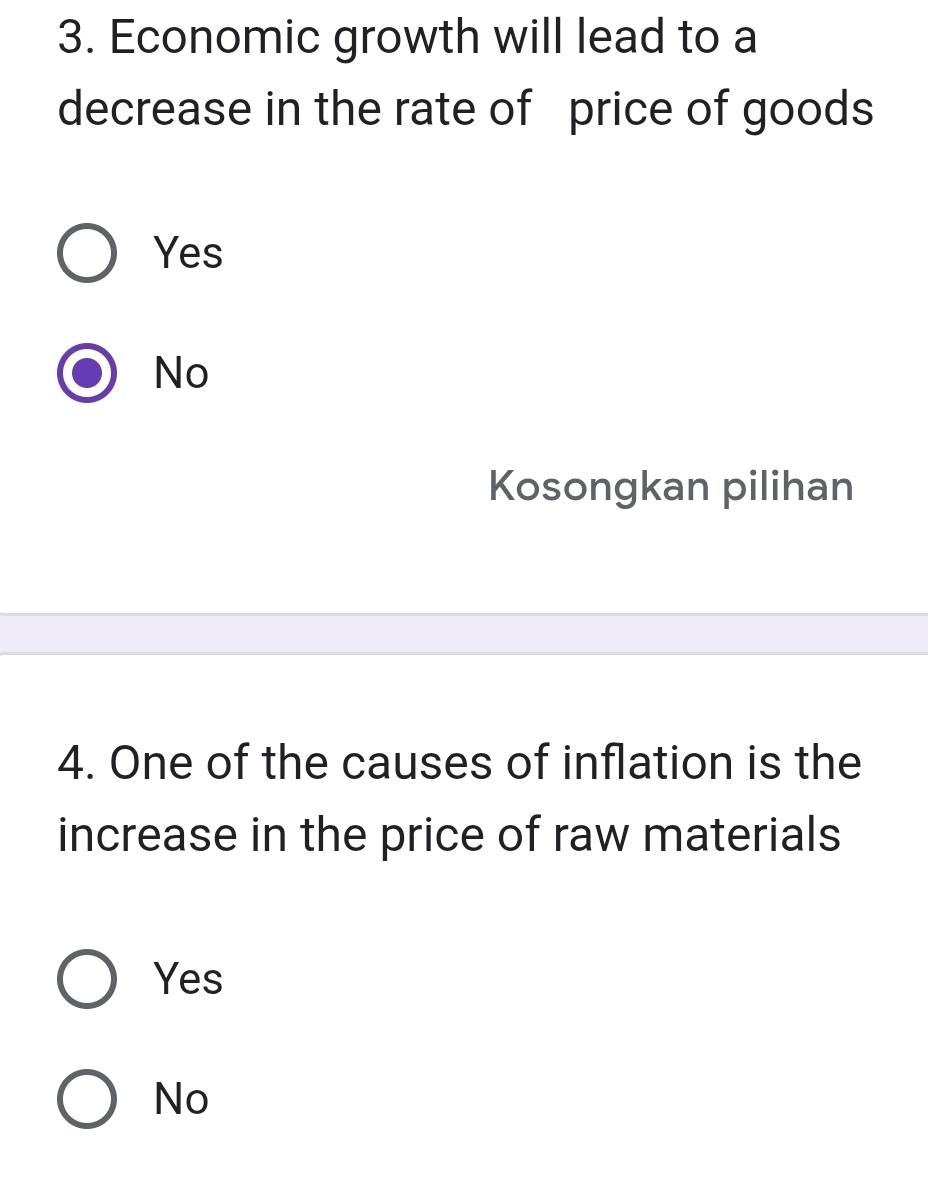Viewport: 928px width, 1203px height.
Task: Choose Yes for the inflation raw materials question
Action: coord(87,979)
